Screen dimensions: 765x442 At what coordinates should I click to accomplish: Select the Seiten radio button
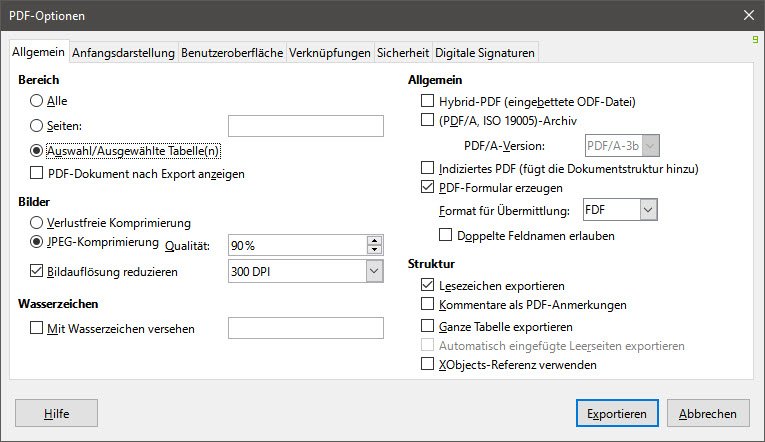[37, 126]
